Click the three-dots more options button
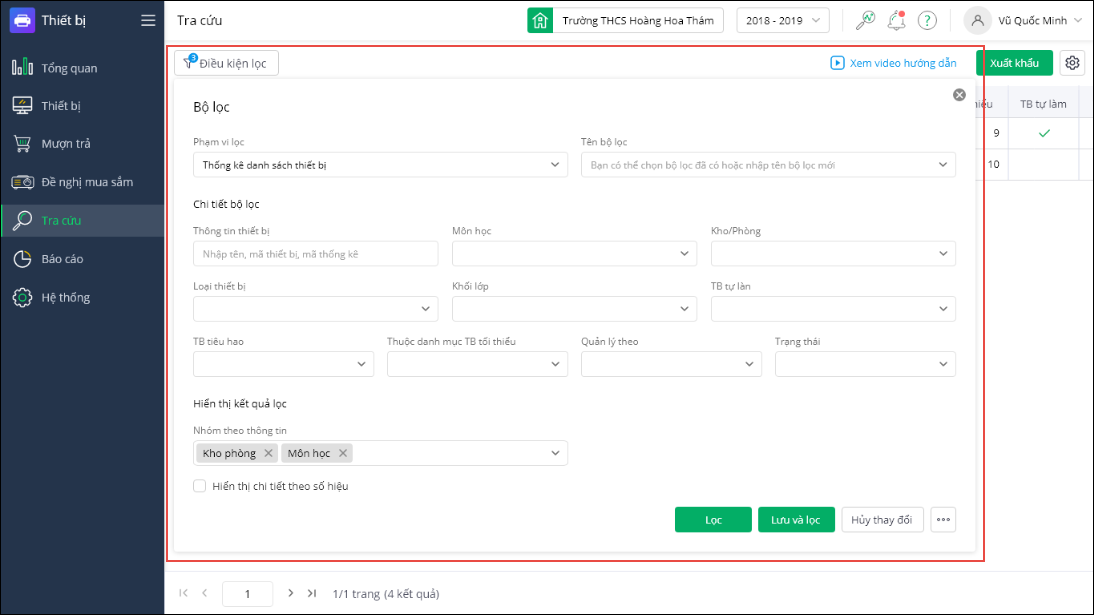1094x615 pixels. pyautogui.click(x=942, y=520)
